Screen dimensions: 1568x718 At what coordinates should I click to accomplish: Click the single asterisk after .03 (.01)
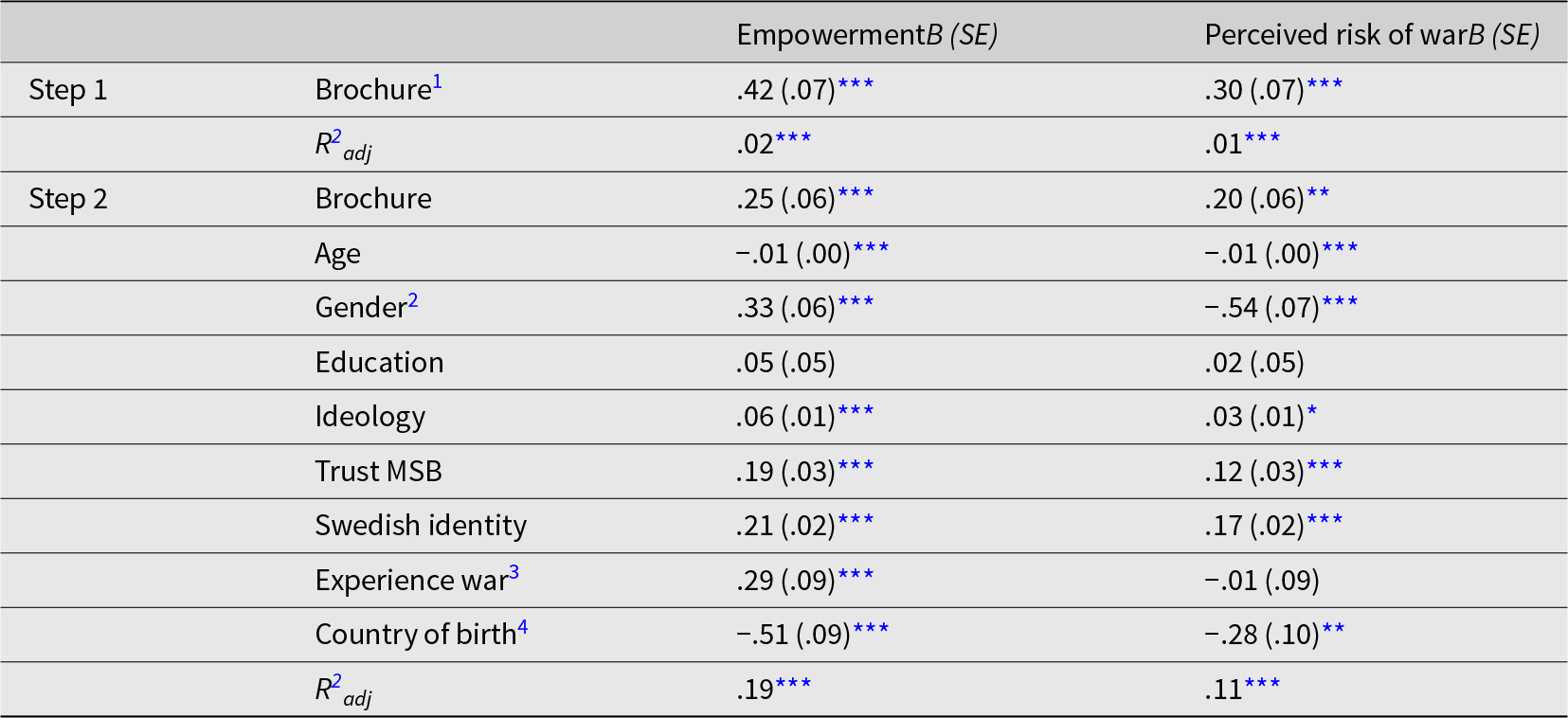[x=1312, y=413]
